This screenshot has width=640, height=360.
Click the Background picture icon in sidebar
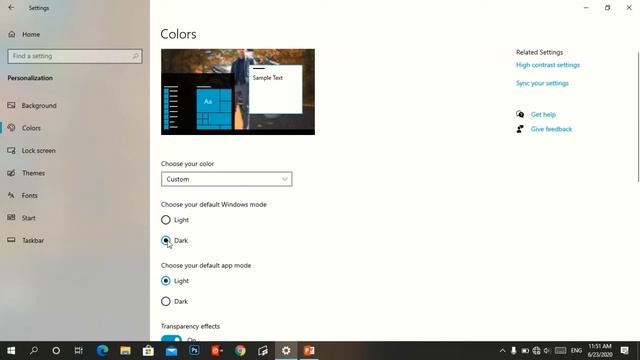pos(11,105)
